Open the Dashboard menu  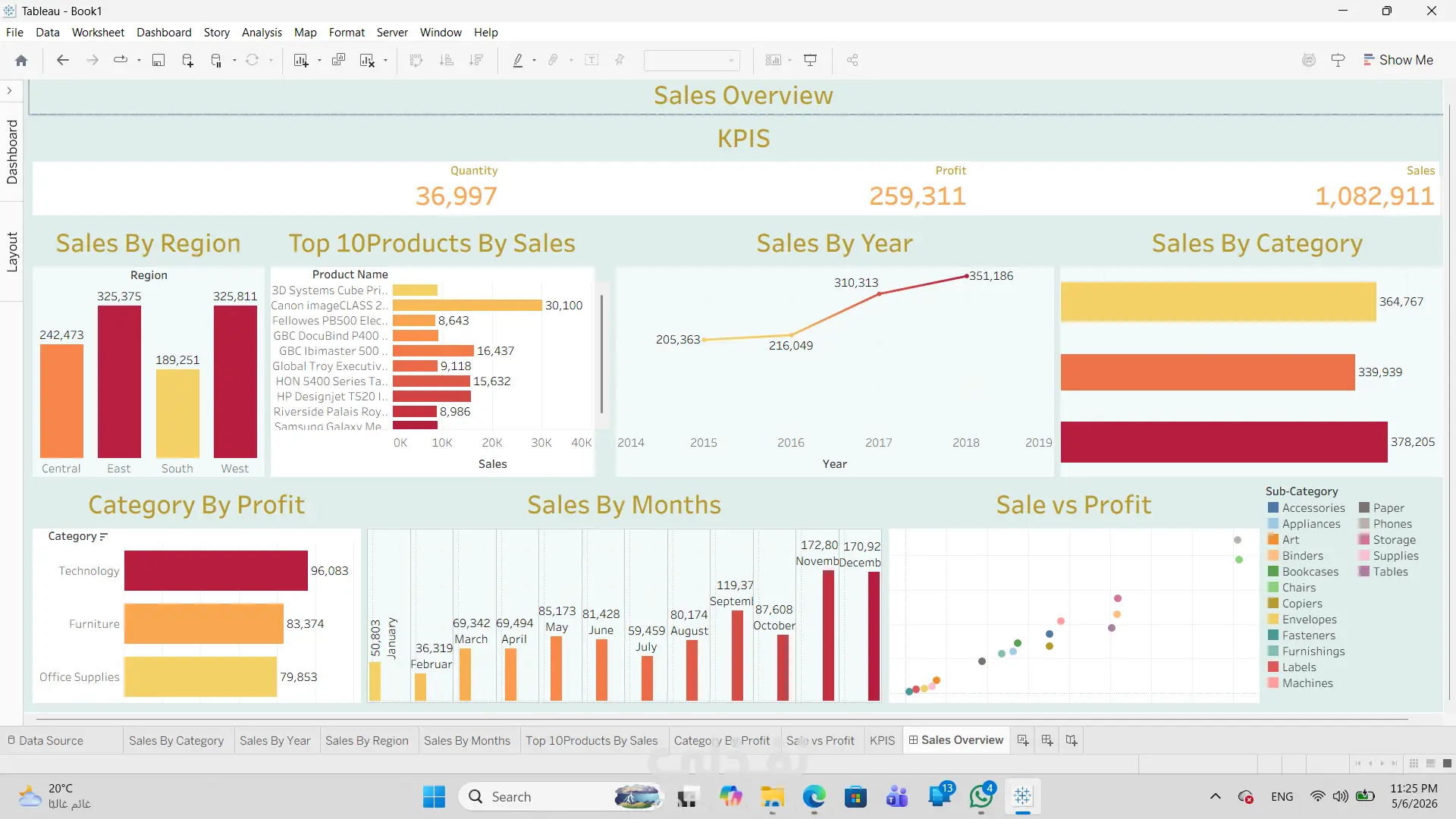pyautogui.click(x=164, y=33)
